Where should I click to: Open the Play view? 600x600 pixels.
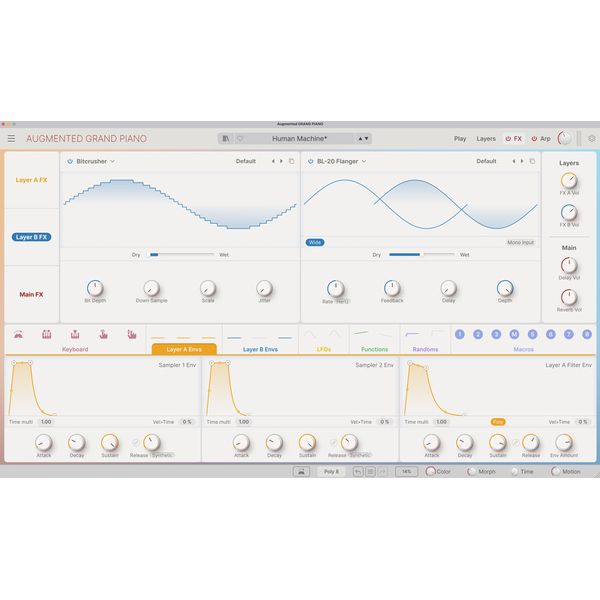tap(460, 139)
